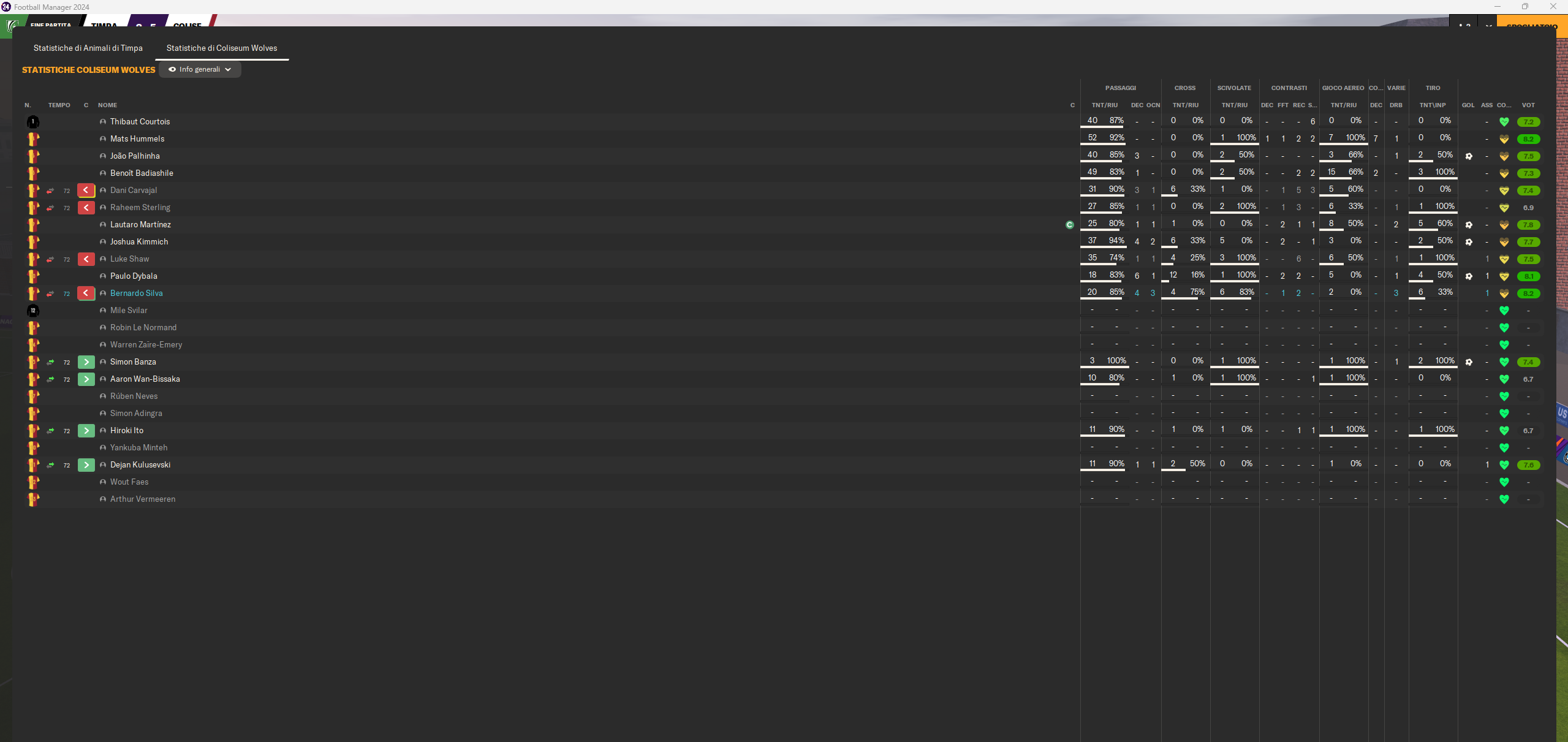This screenshot has width=1568, height=742.
Task: Sort by tiro TNT\INP column header
Action: [1433, 105]
